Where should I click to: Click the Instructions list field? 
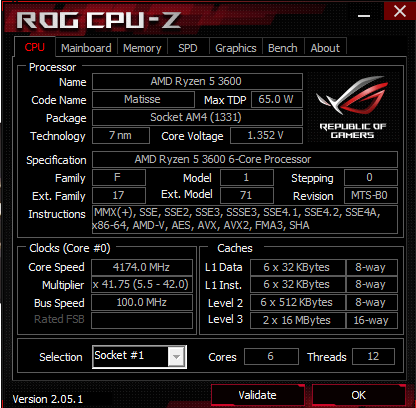245,219
